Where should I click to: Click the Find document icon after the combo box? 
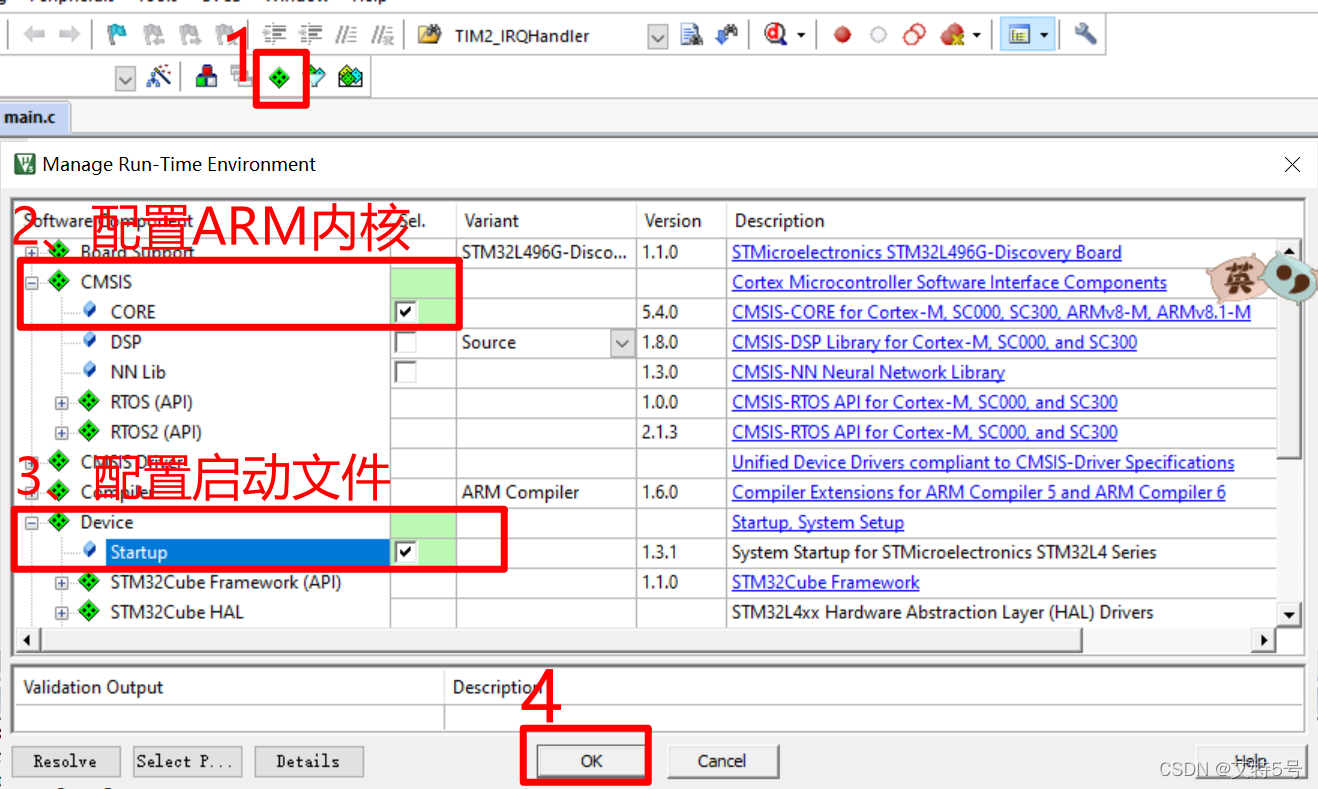tap(691, 35)
